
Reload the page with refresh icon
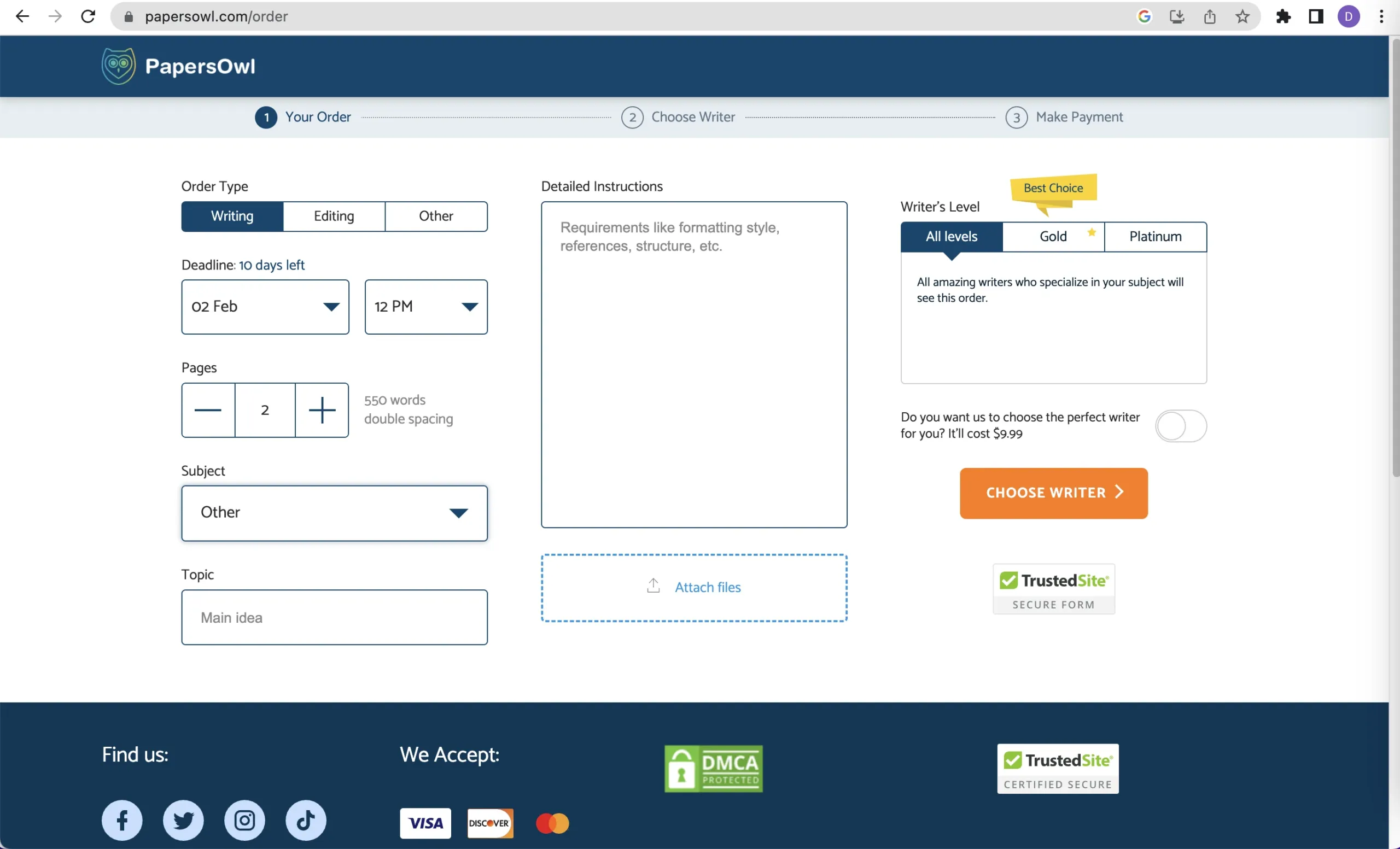[x=88, y=16]
